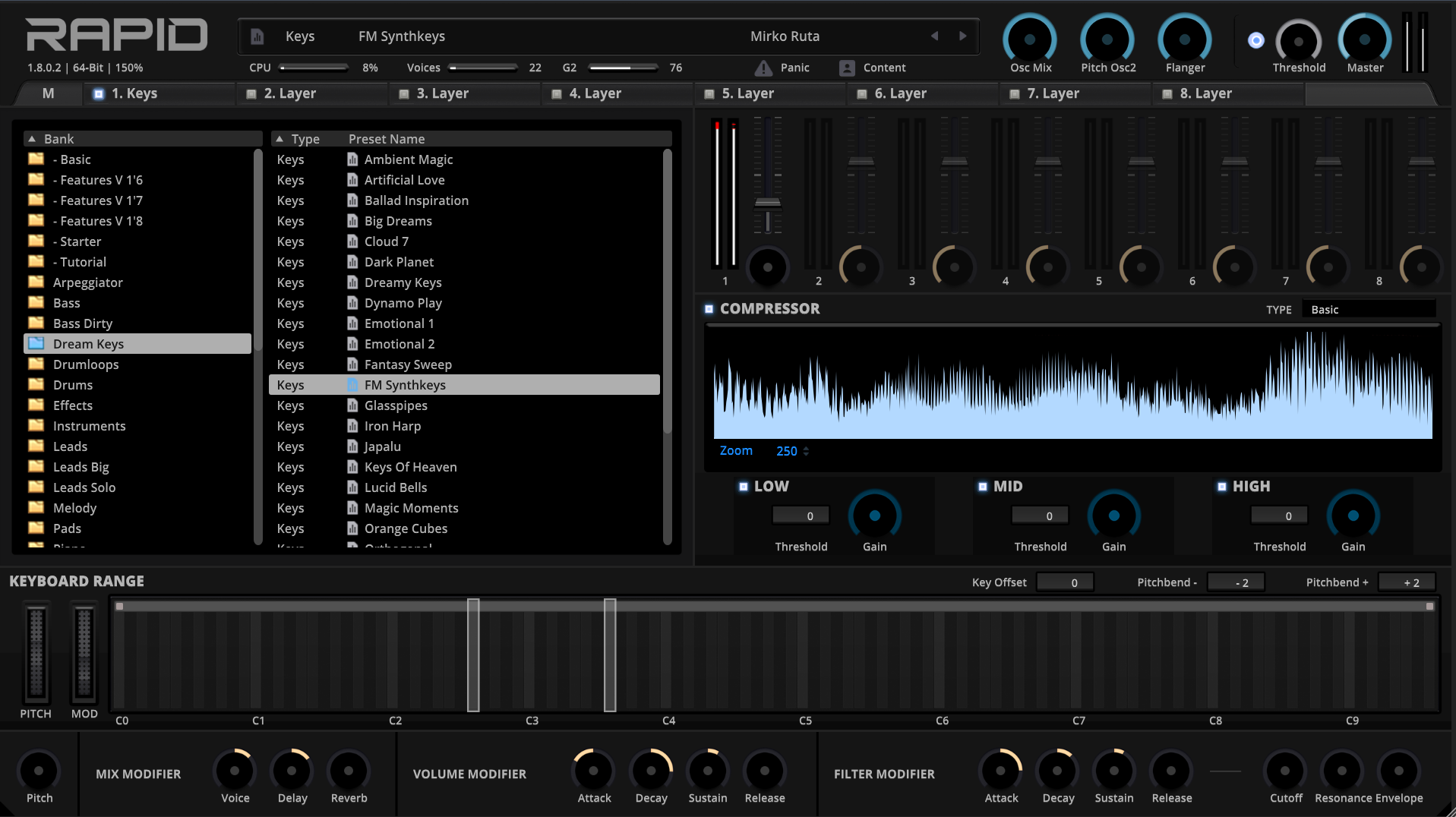The height and width of the screenshot is (817, 1456).
Task: Click the Reverb mix modifier knob
Action: point(349,770)
